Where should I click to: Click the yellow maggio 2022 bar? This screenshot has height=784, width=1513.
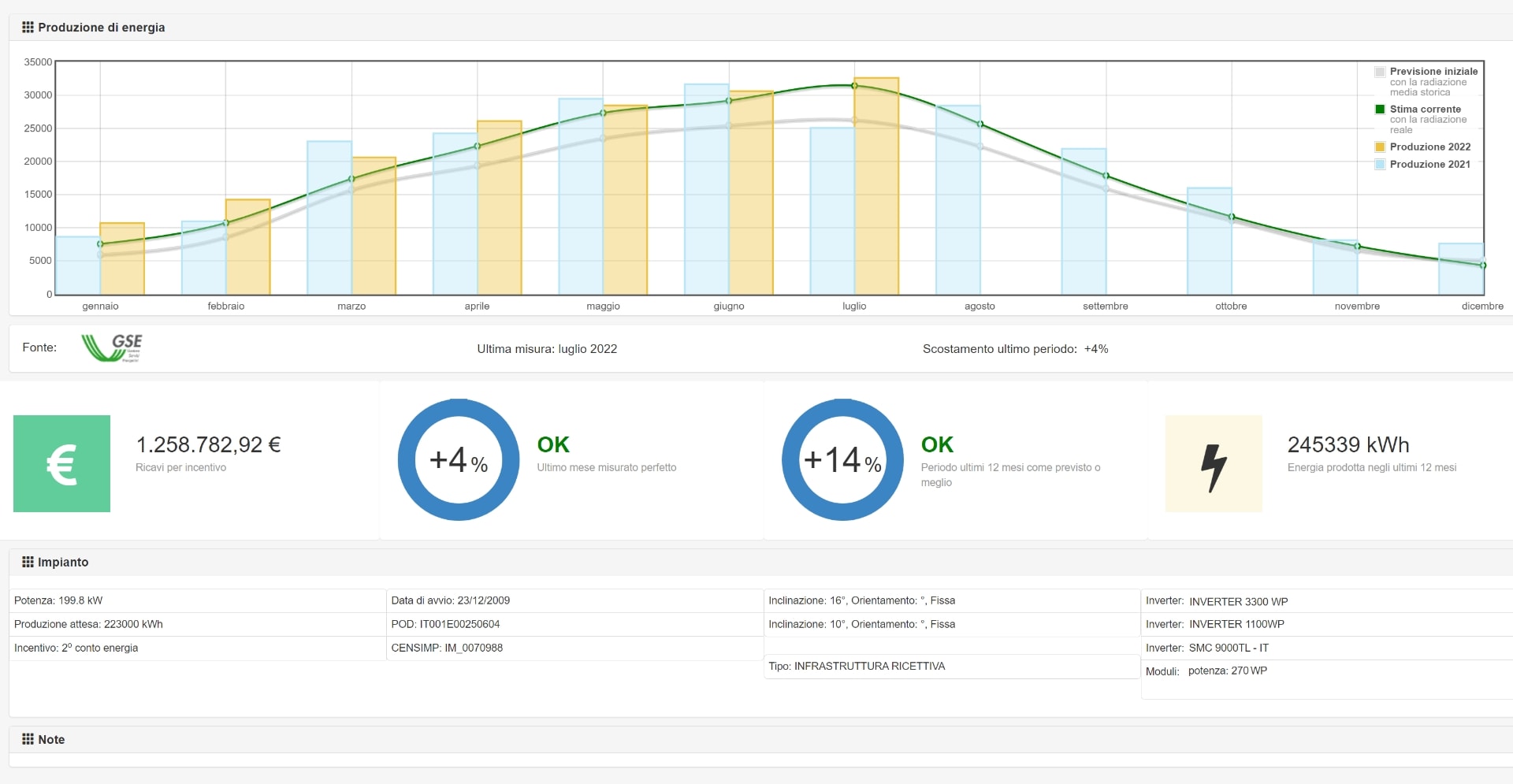click(x=626, y=200)
